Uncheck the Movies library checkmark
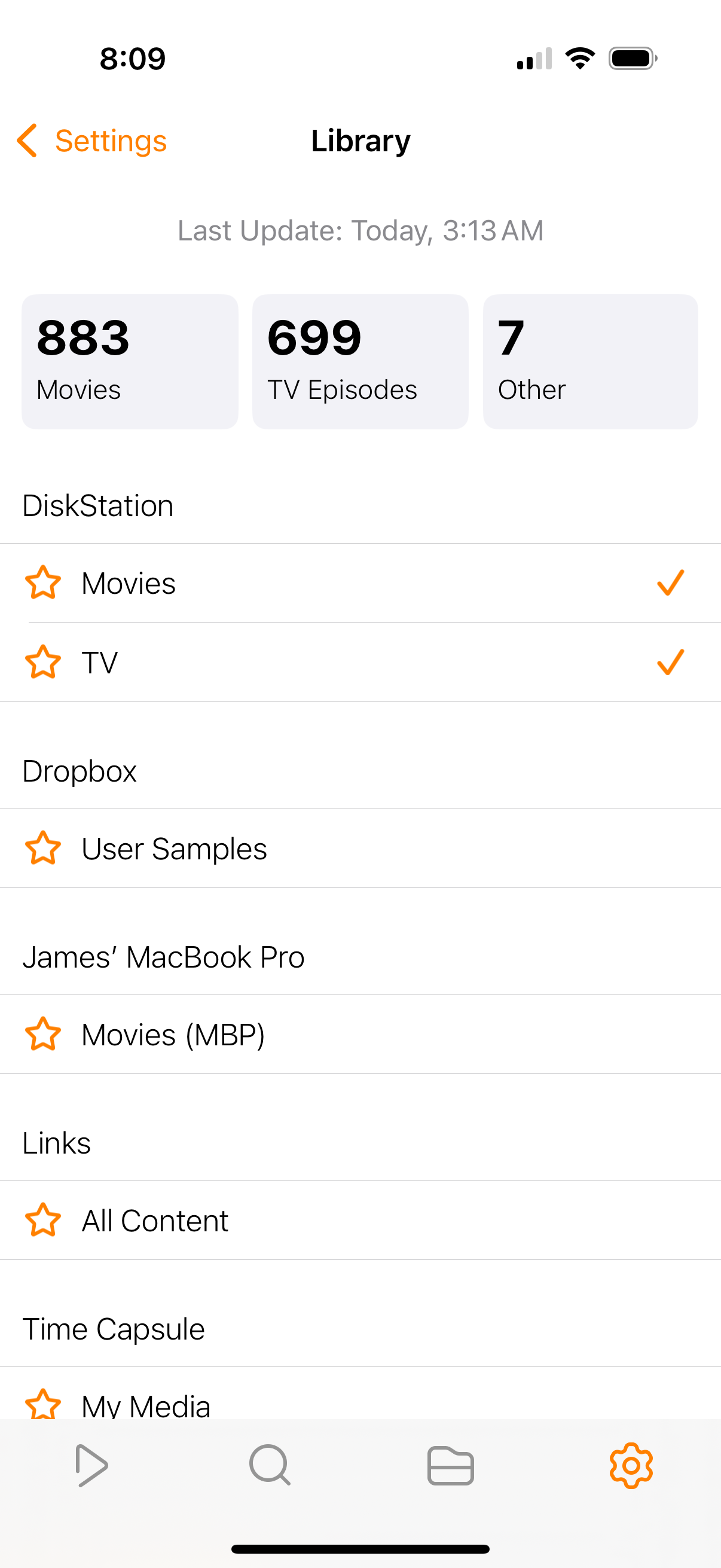 (671, 582)
